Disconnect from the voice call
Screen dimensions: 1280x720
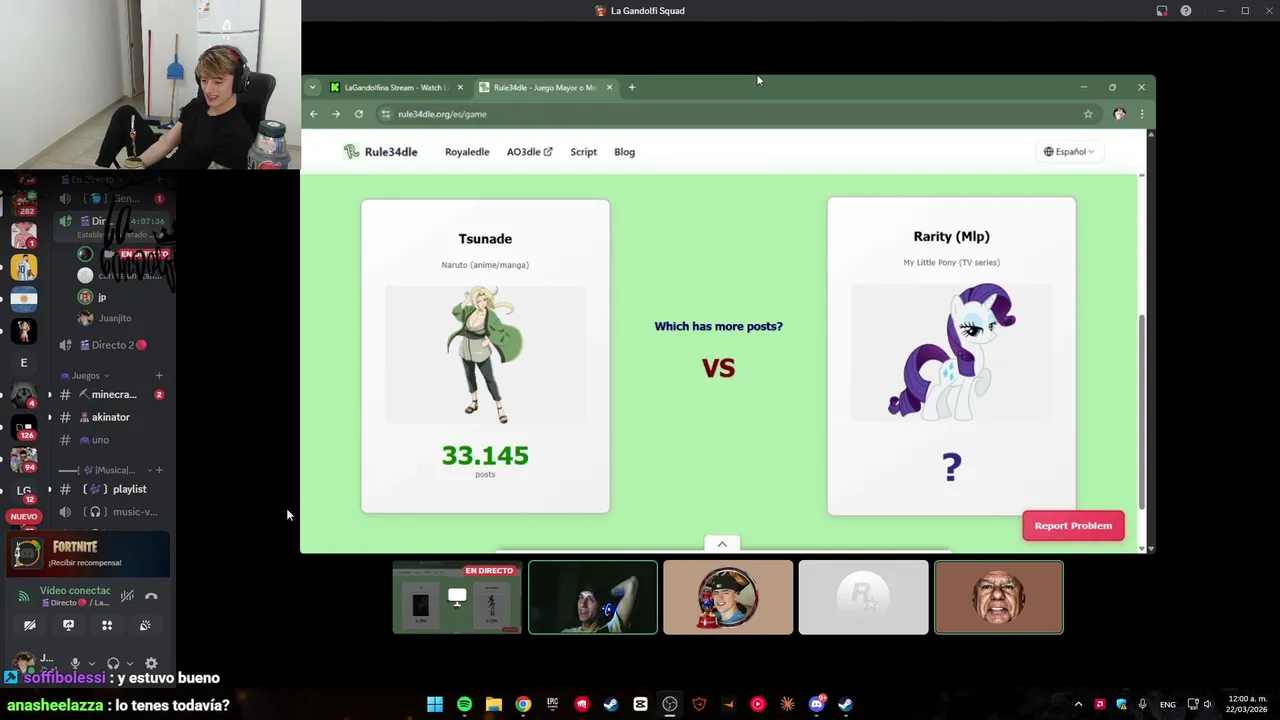(151, 596)
